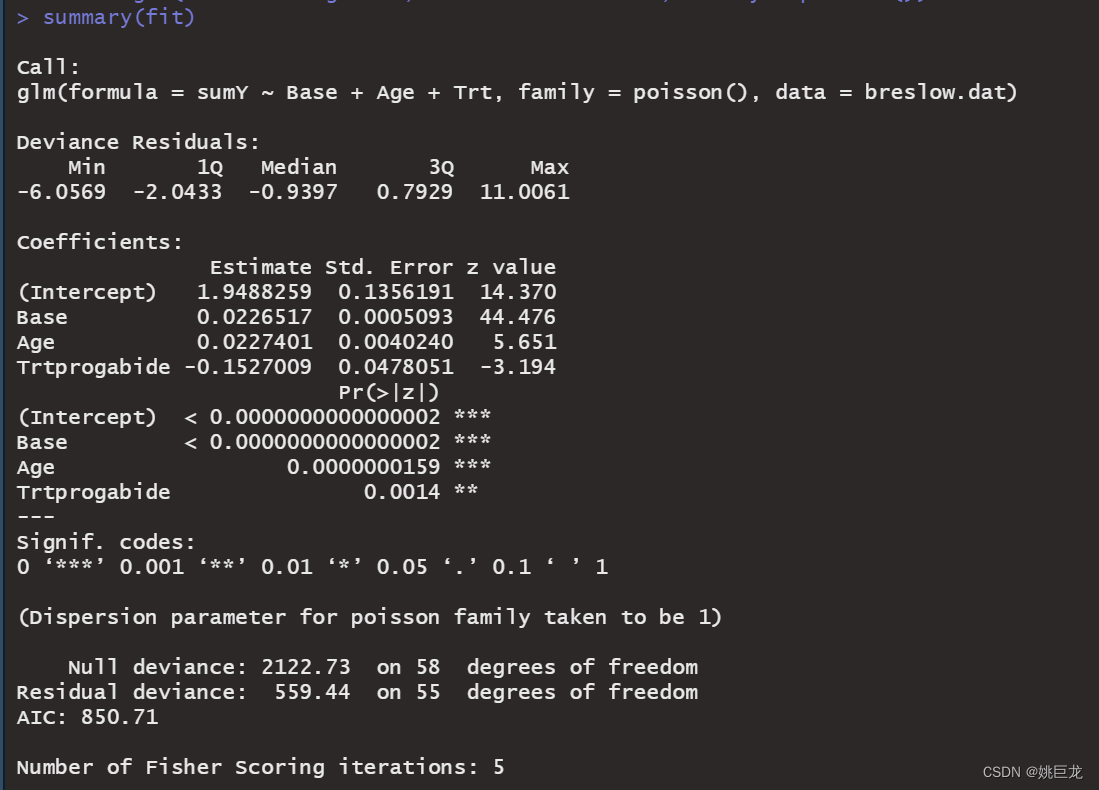Click the summary(fit) command line
Image resolution: width=1099 pixels, height=790 pixels.
coord(118,17)
